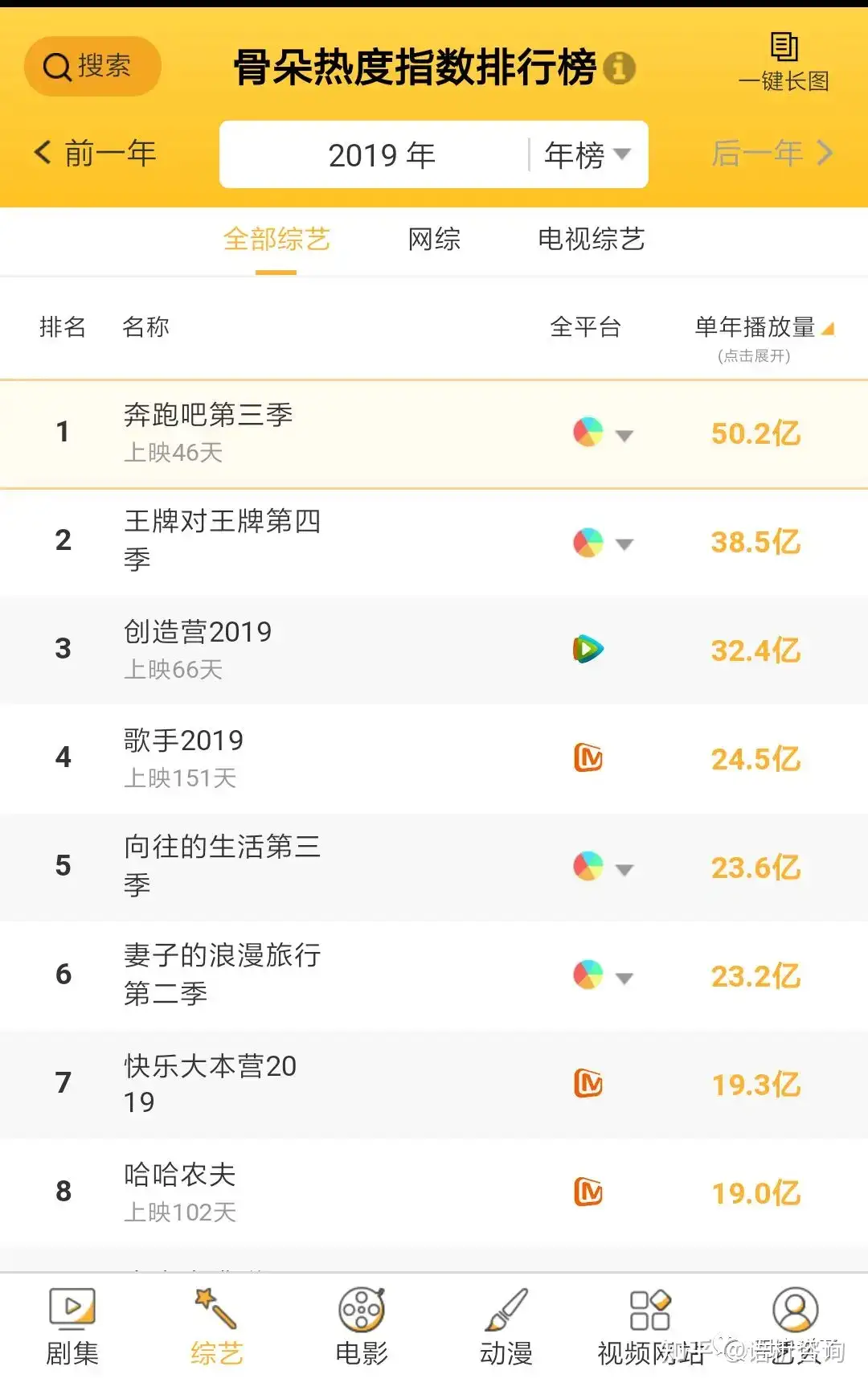Click the Tencent Video icon for 创造营2019
Screen dimensions: 868x1387
(588, 649)
